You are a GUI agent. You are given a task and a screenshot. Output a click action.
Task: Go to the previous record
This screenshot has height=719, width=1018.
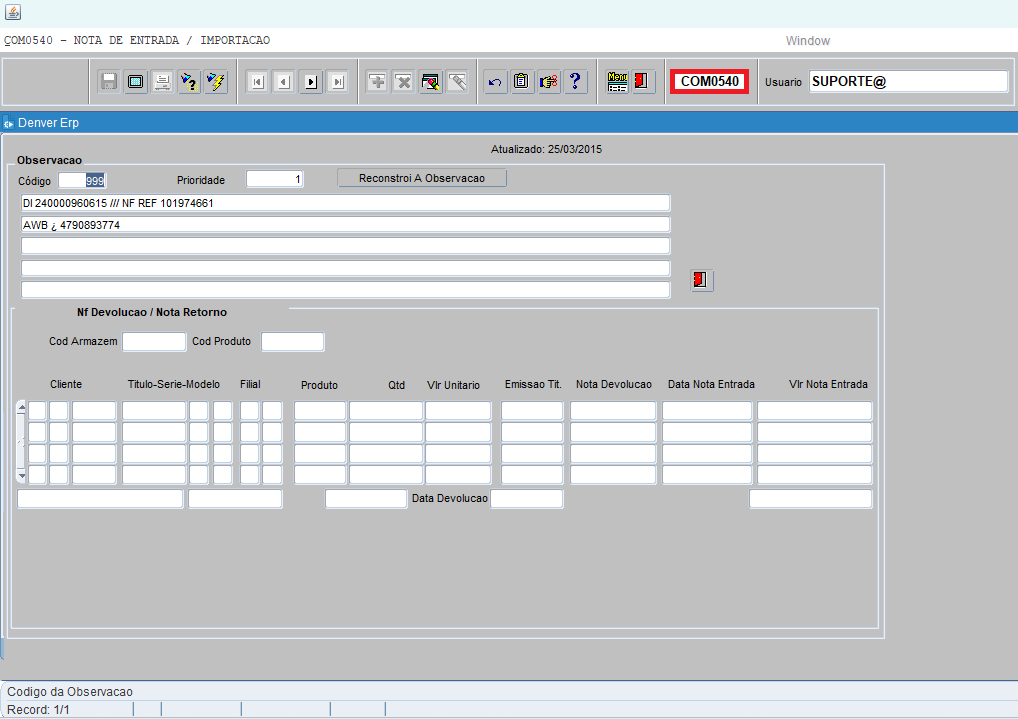click(x=284, y=82)
